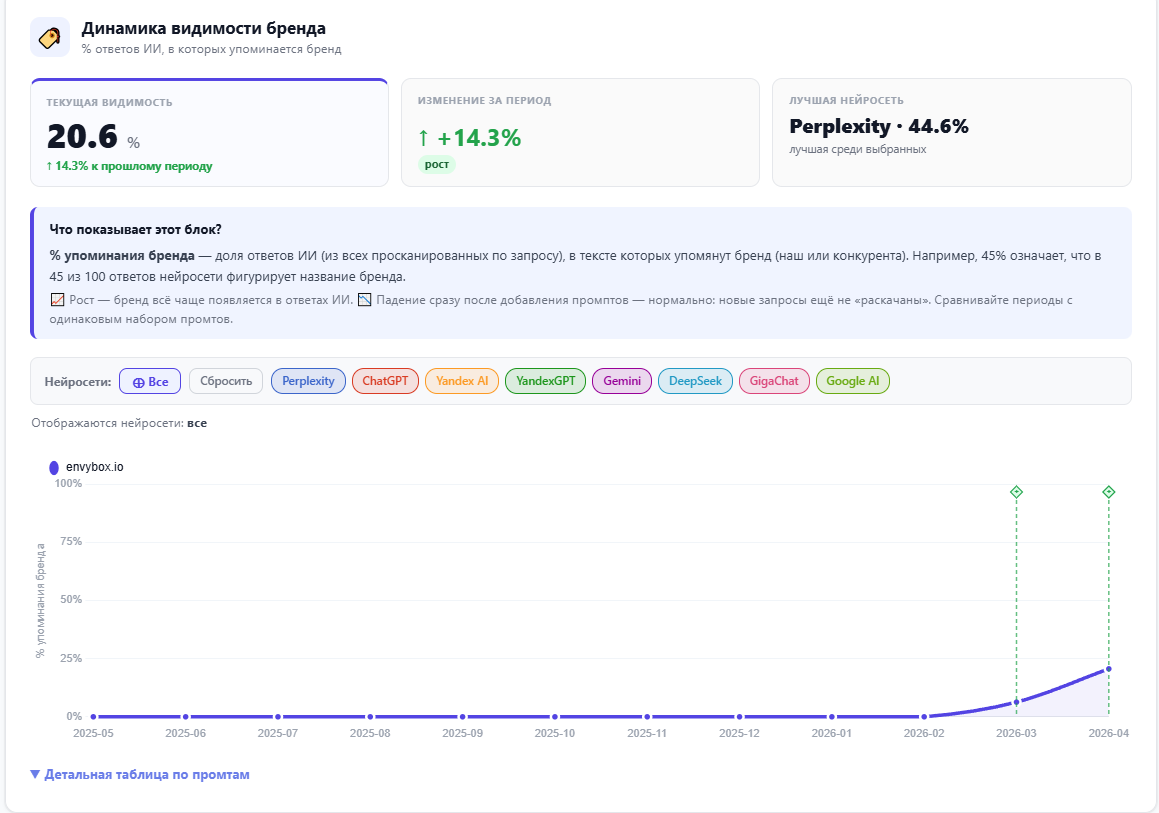Click green diamond marker above 2026-04
The height and width of the screenshot is (813, 1159).
click(1108, 492)
